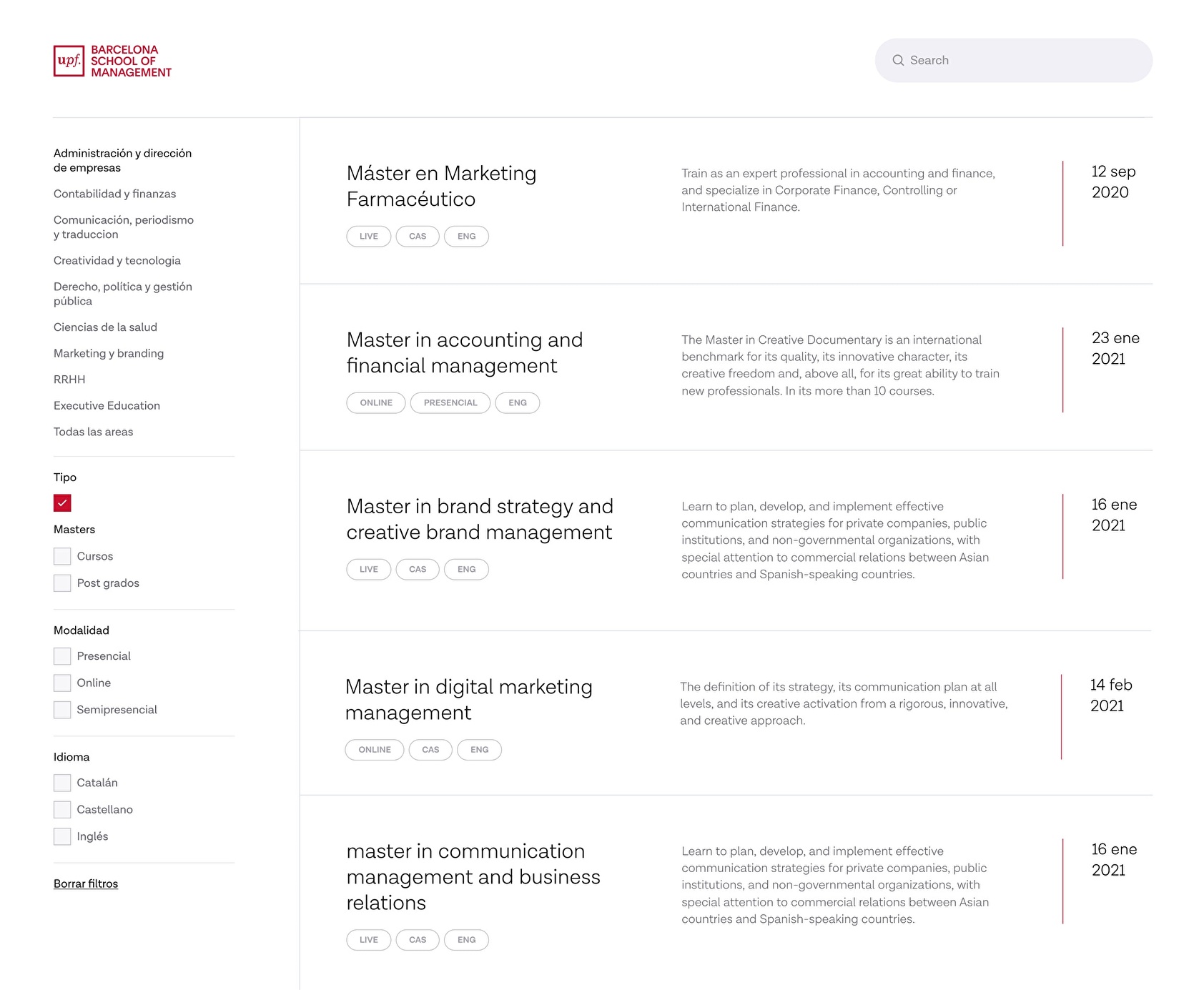Select the Castellano language checkbox
This screenshot has width=1204, height=990.
(x=62, y=809)
